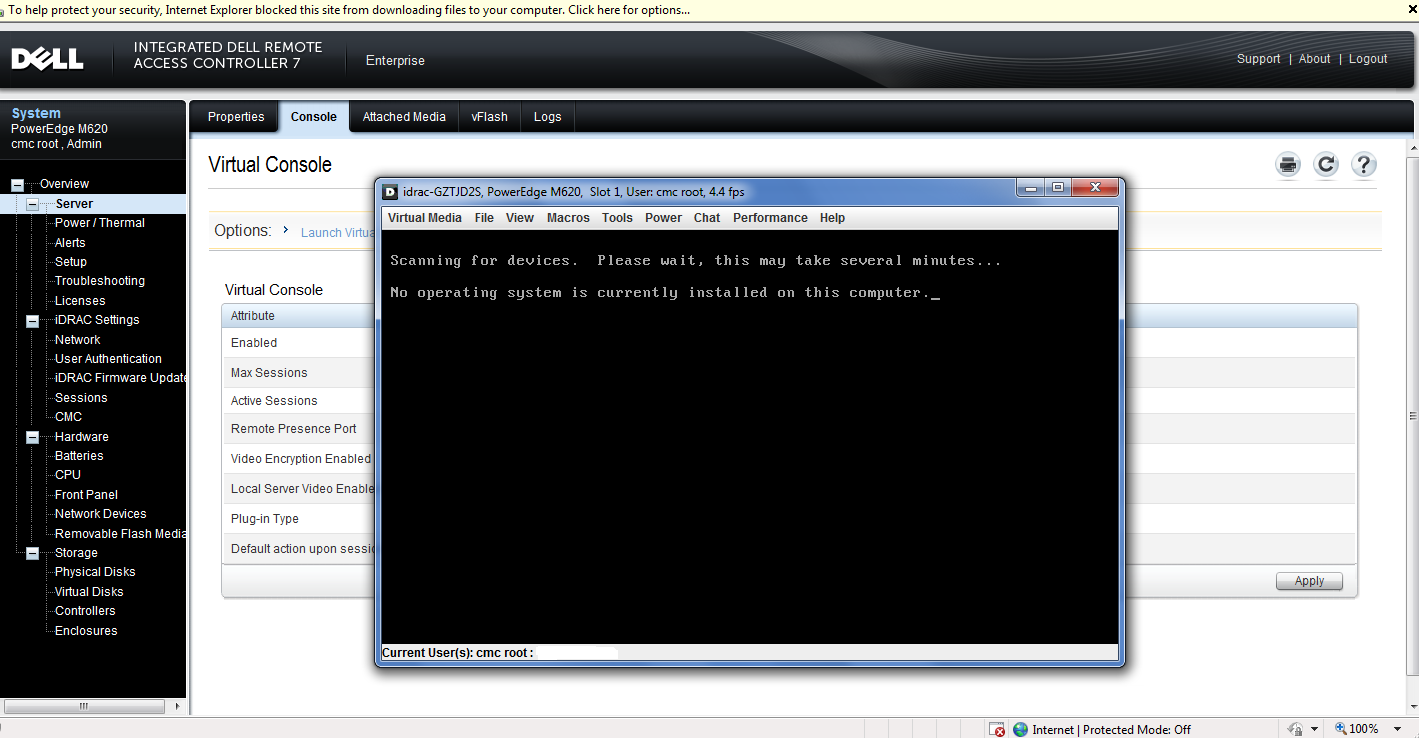Open the Tools menu

(617, 218)
